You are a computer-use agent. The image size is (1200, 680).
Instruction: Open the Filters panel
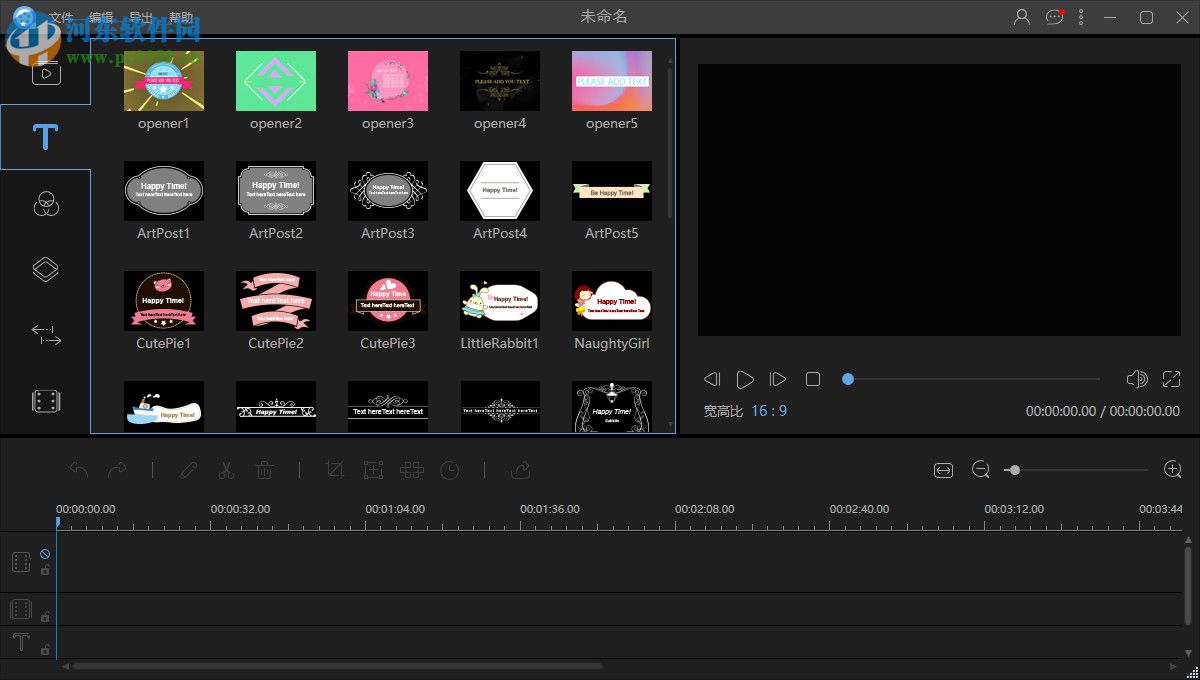pos(46,204)
